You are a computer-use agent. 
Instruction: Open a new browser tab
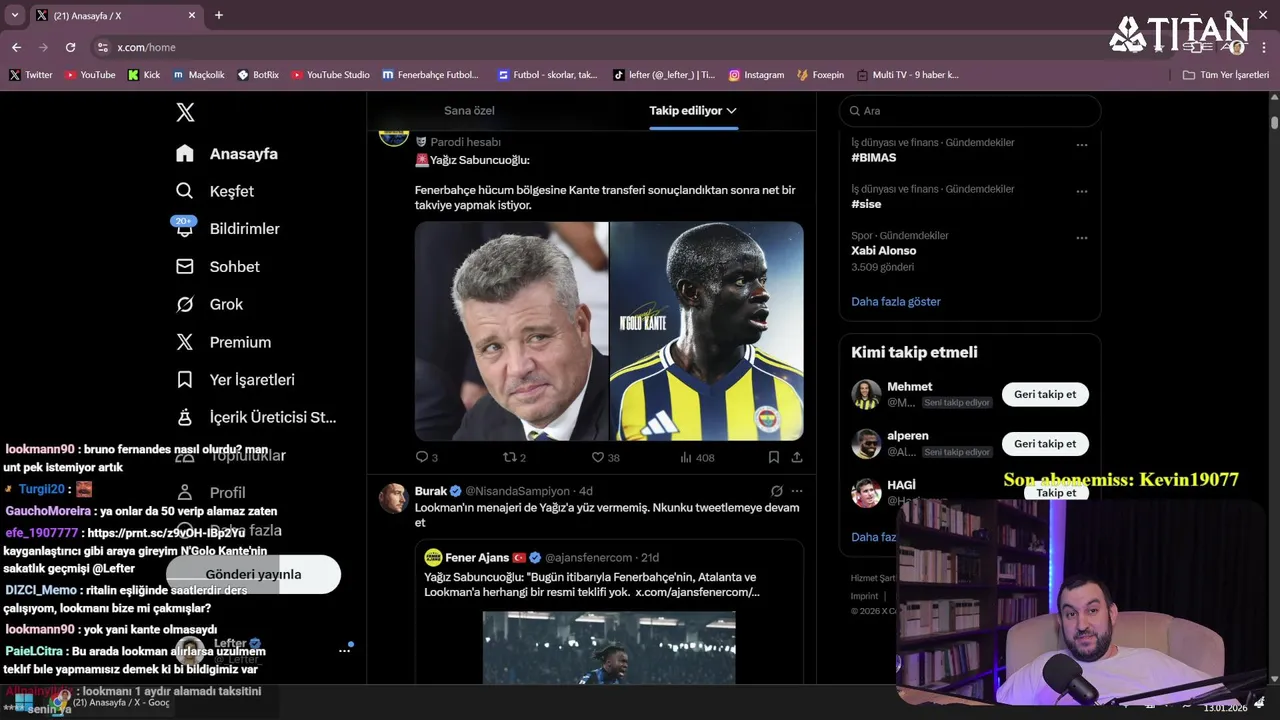[219, 15]
